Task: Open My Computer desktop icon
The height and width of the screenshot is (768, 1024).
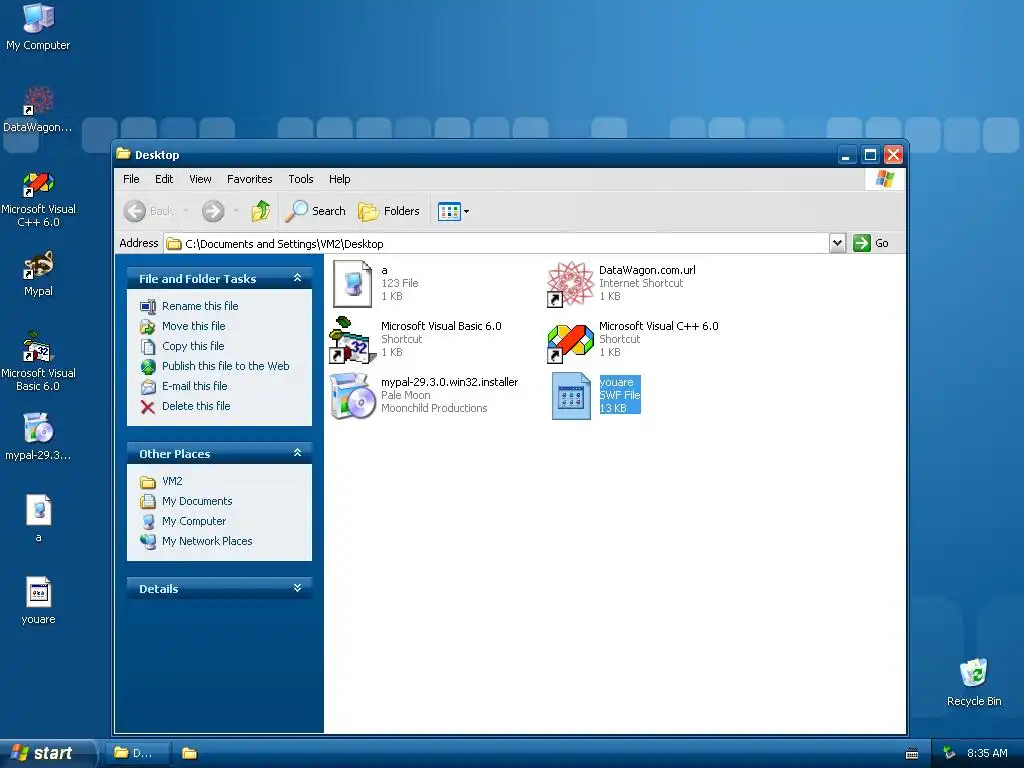Action: coord(38,27)
